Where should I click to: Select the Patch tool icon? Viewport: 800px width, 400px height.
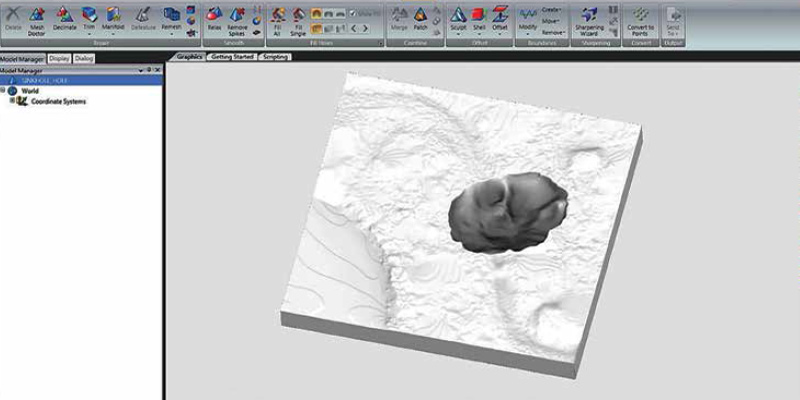coord(420,18)
